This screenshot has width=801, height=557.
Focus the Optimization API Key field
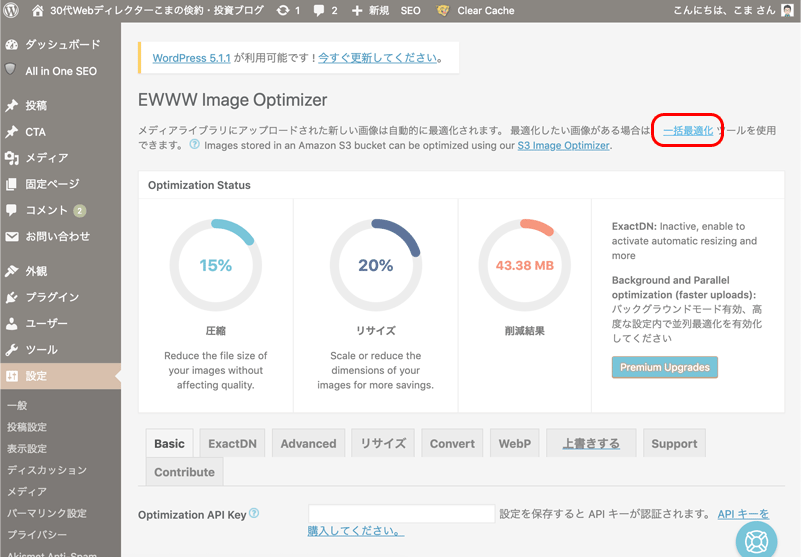(402, 514)
